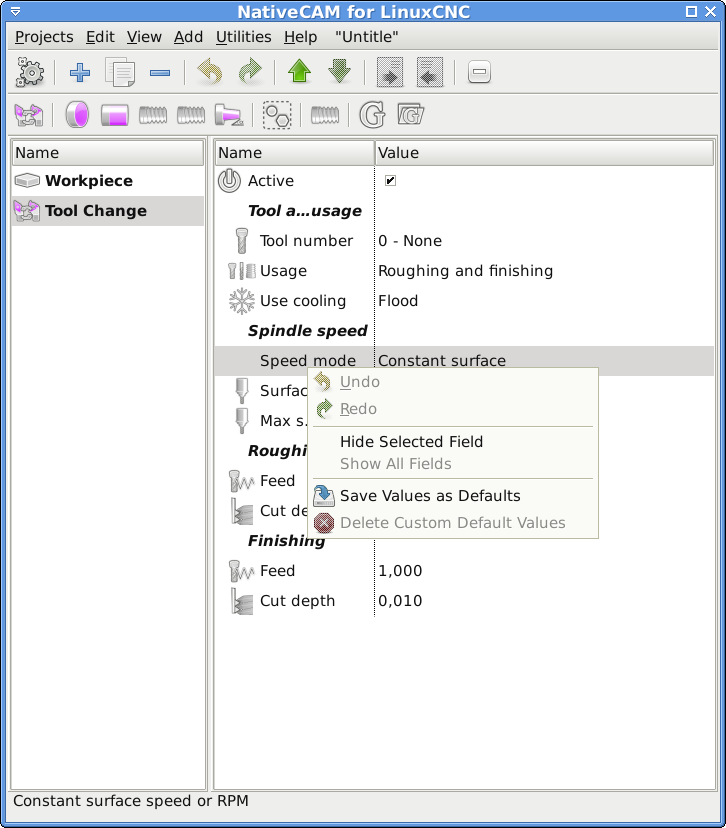Click the outdent left-arrow page icon
The image size is (726, 828).
pyautogui.click(x=430, y=72)
